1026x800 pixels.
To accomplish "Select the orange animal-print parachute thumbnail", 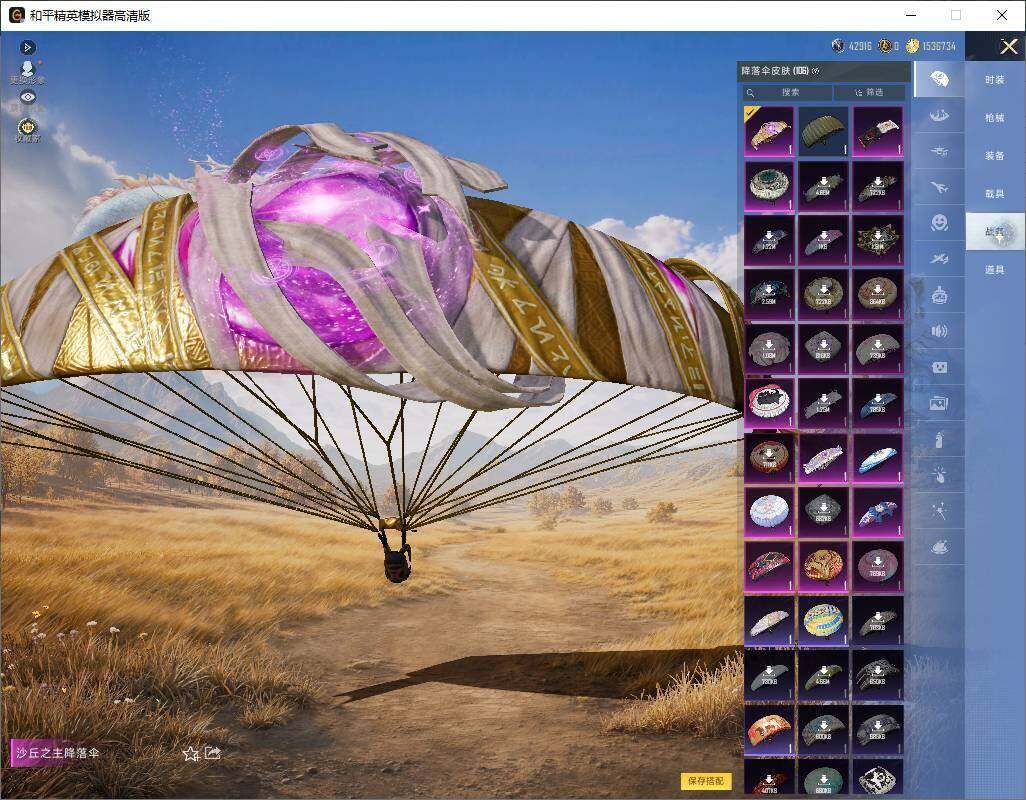I will pyautogui.click(x=769, y=729).
